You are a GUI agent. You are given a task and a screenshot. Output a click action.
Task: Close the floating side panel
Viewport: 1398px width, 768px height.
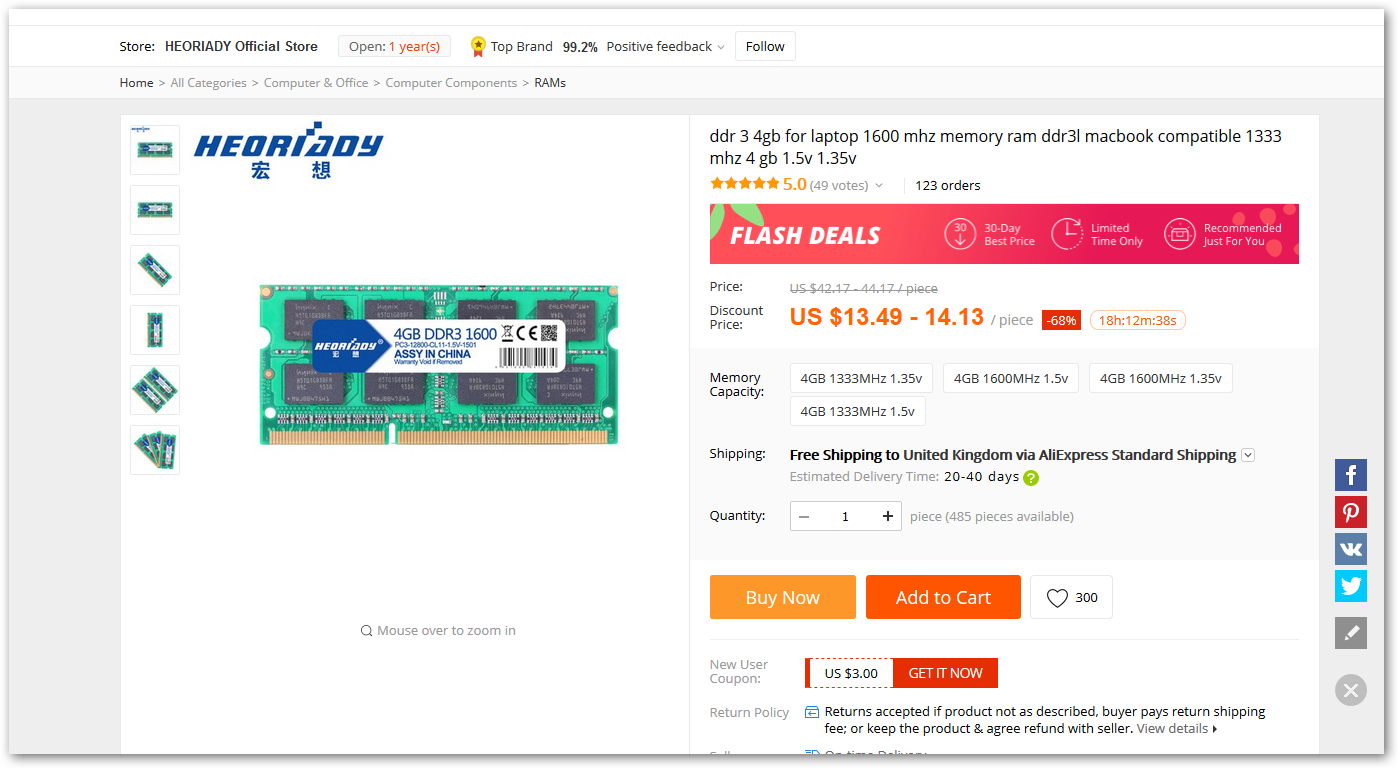[x=1350, y=690]
